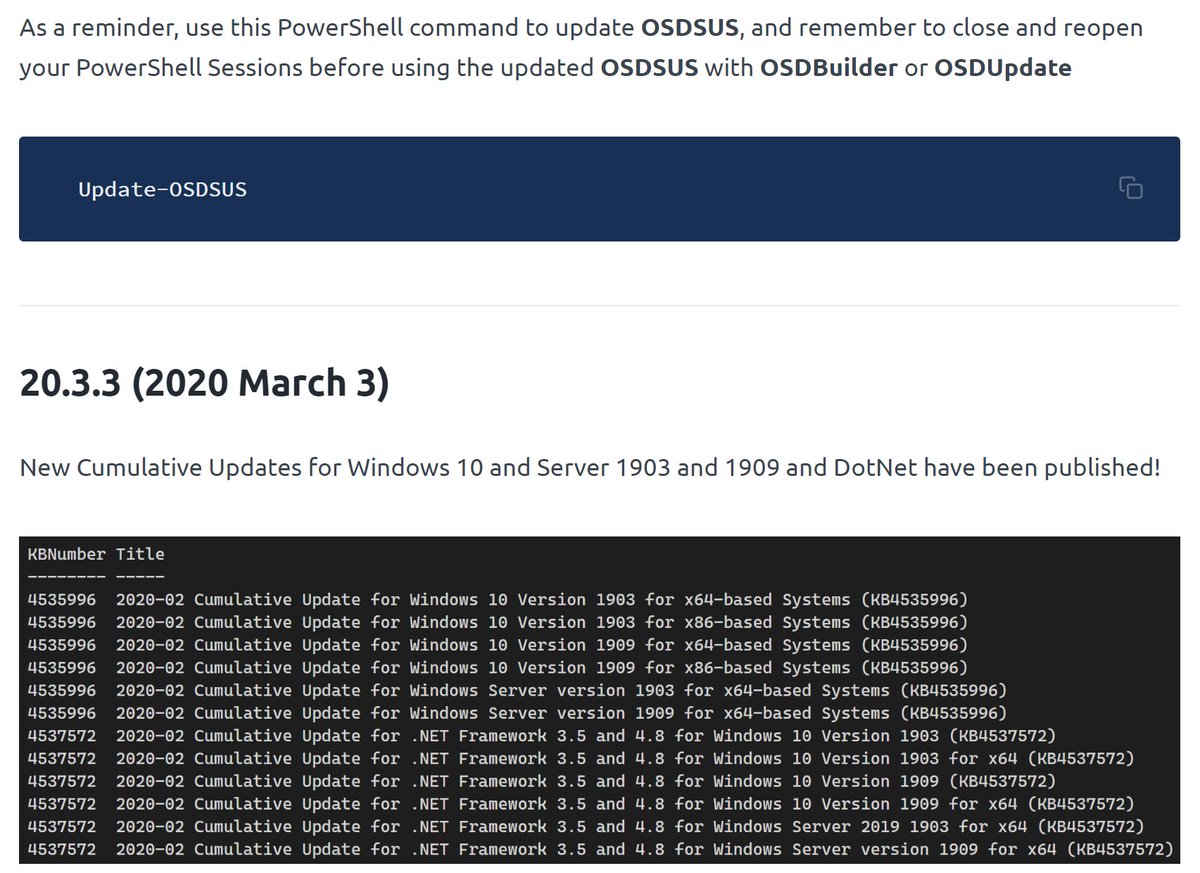Click .NET Framework row ending Version 1909 (KB4537572)
The image size is (1200, 873).
point(542,781)
